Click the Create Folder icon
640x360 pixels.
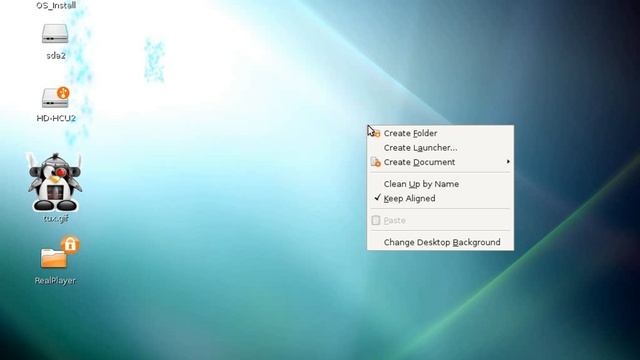coord(376,133)
